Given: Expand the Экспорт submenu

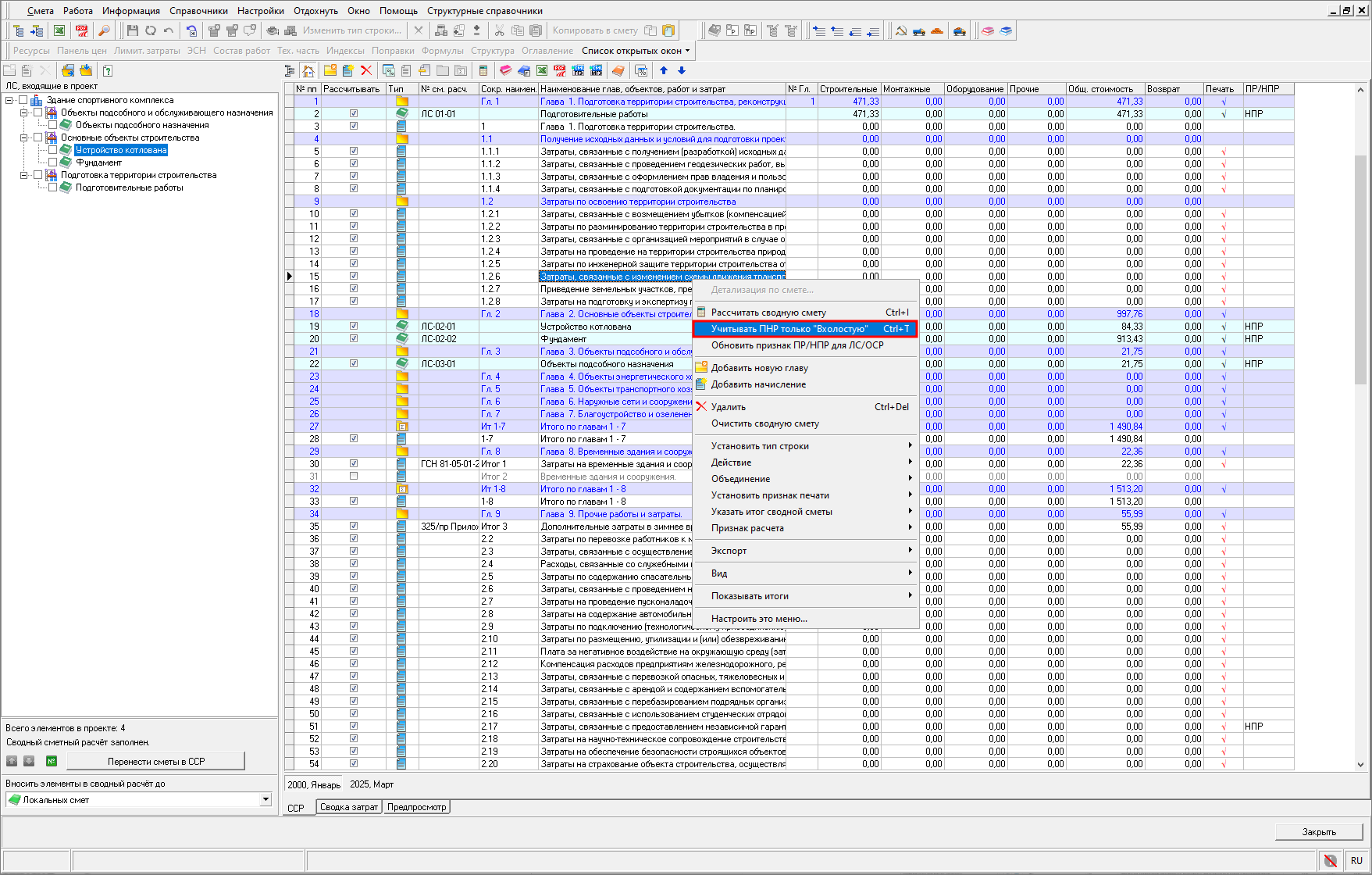Looking at the screenshot, I should coord(805,551).
